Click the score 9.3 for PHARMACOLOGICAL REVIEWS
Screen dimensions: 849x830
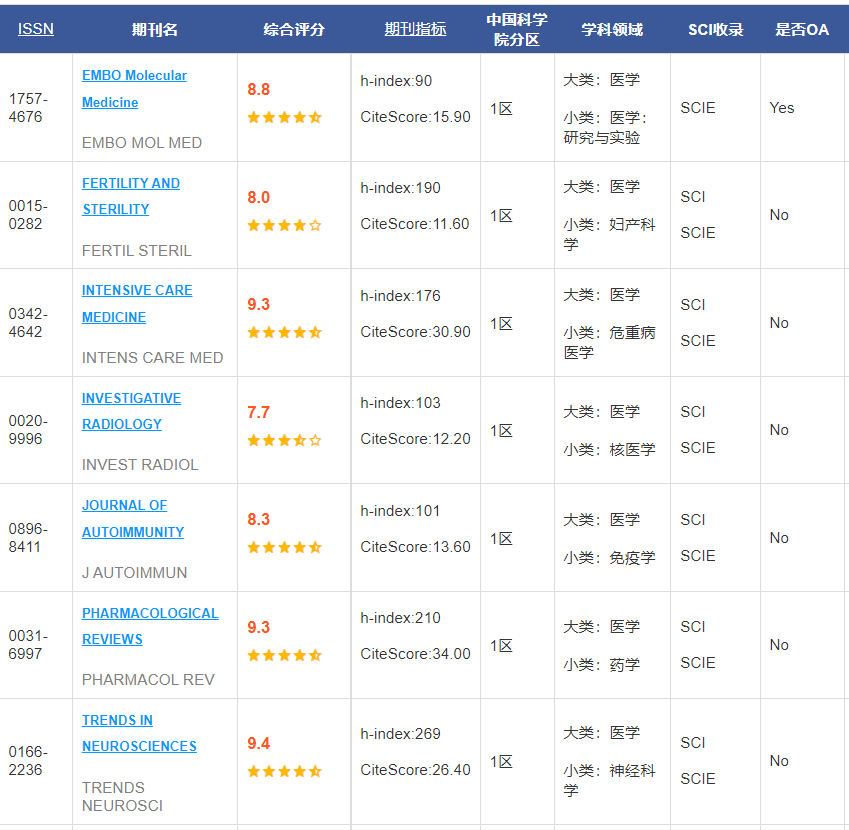[259, 627]
